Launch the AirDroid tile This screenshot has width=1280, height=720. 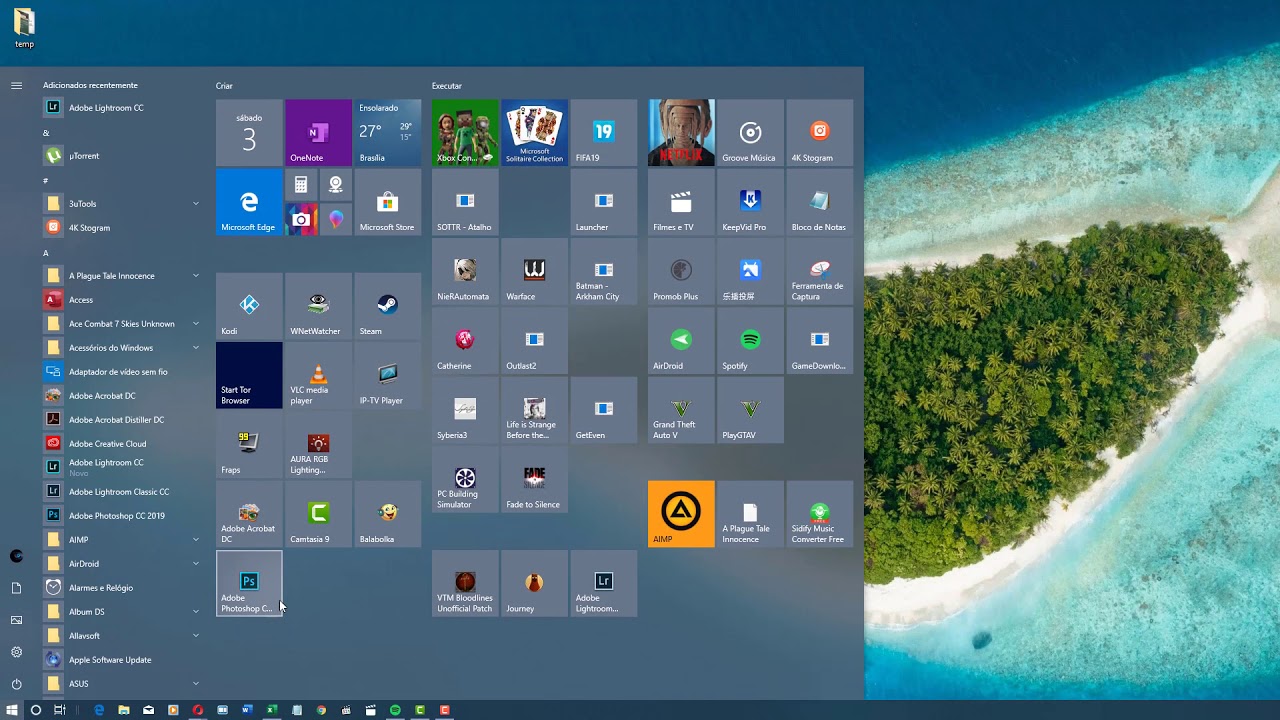click(681, 340)
